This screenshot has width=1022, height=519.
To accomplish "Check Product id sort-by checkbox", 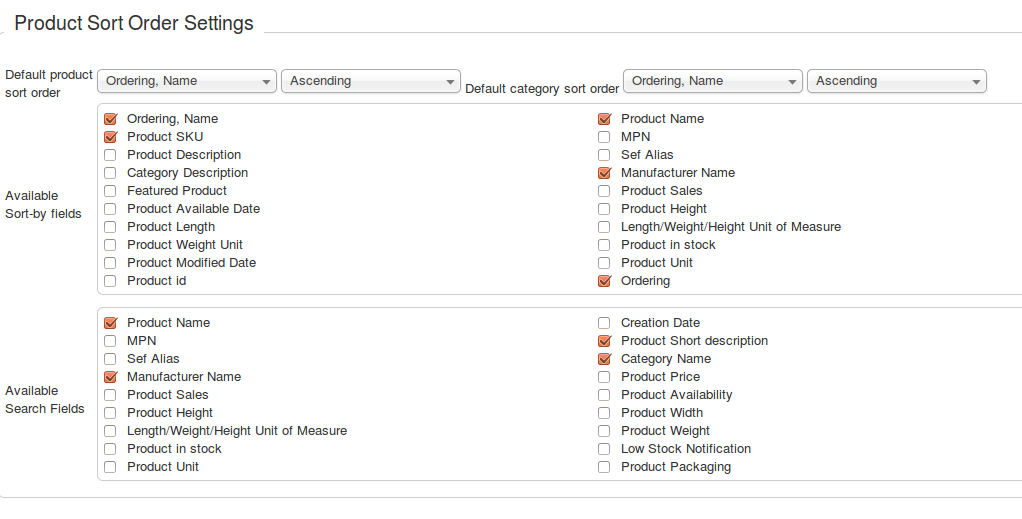I will 110,281.
